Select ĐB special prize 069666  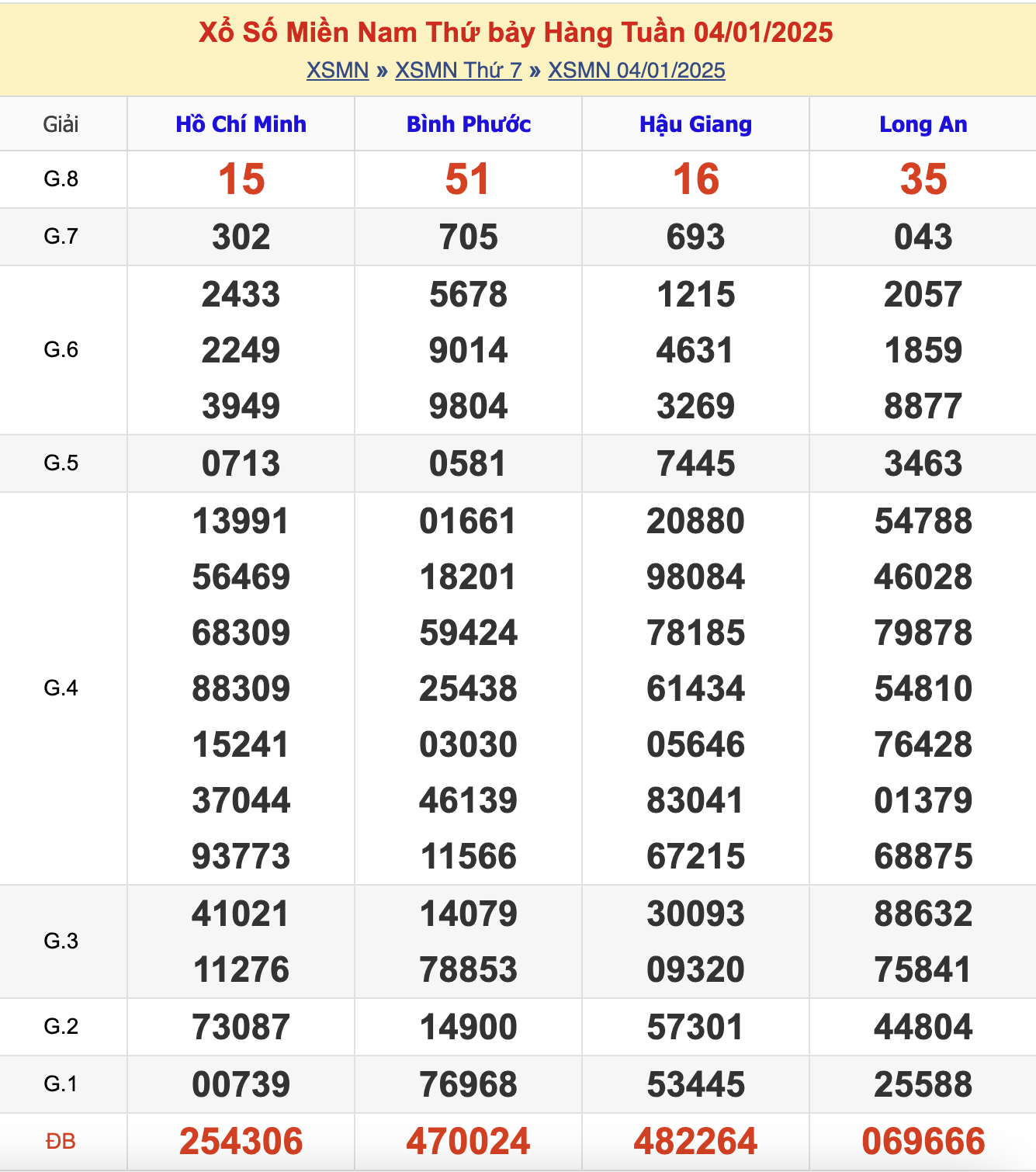[x=923, y=1141]
